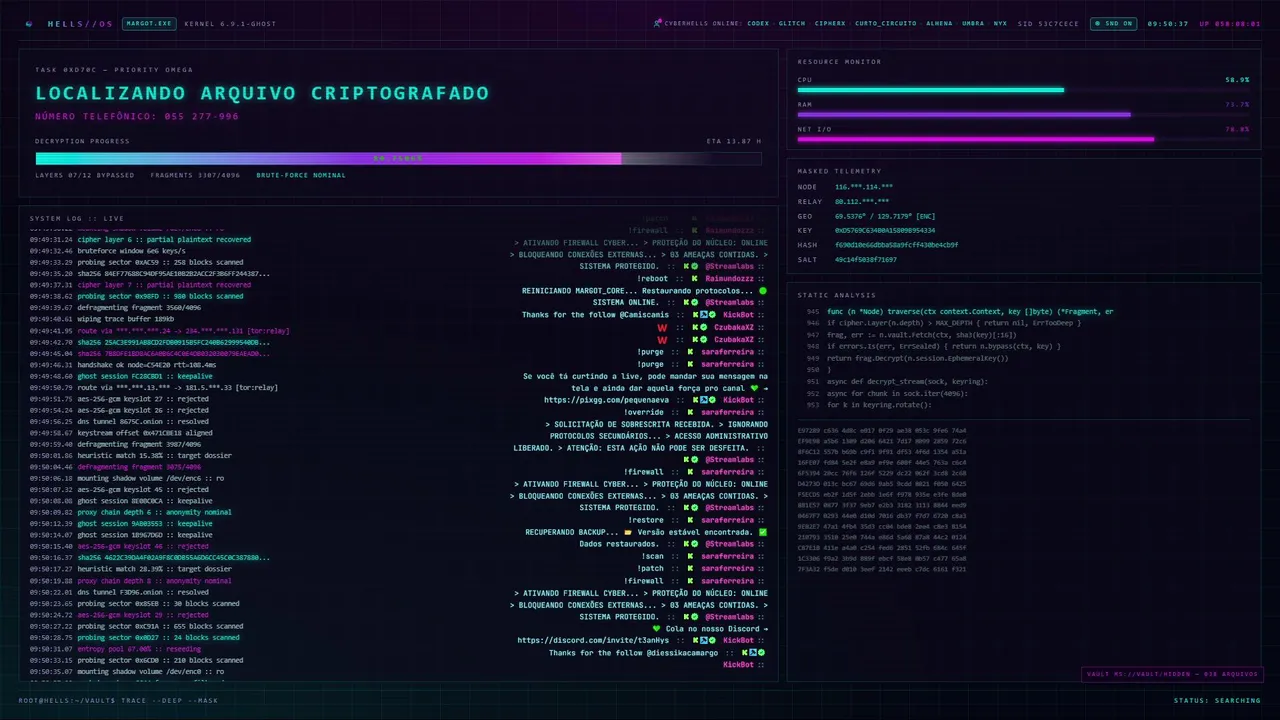Click the HELLS//OS logo icon
The height and width of the screenshot is (720, 1280).
pos(28,23)
